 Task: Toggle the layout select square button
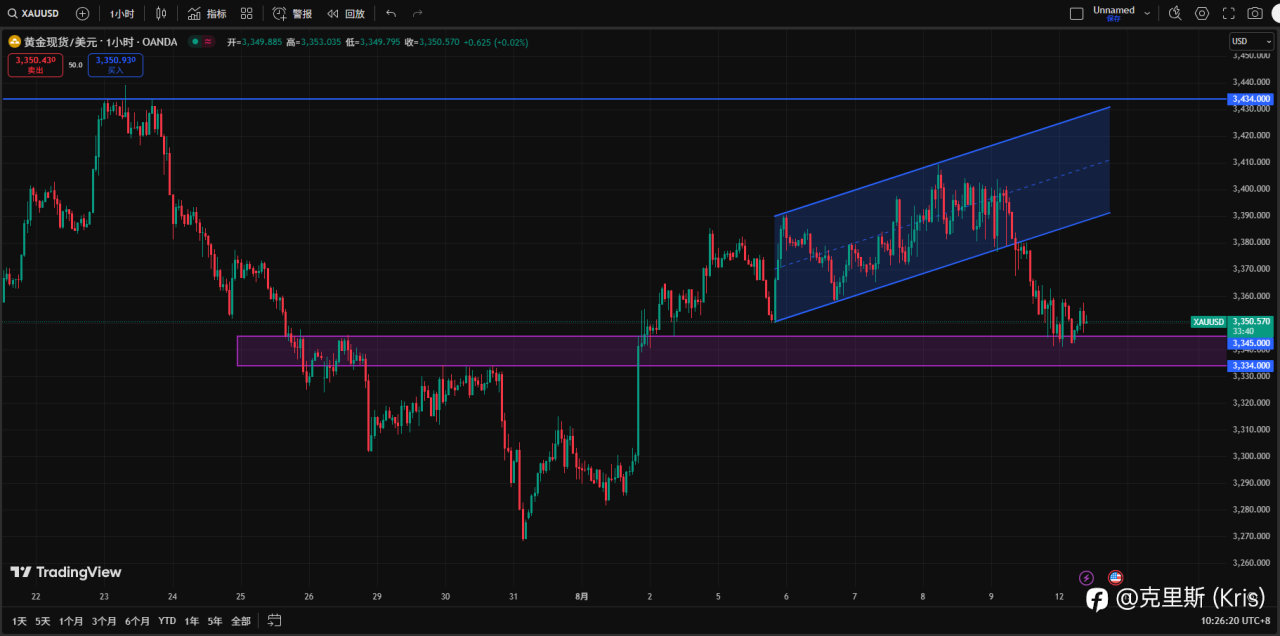point(1076,13)
